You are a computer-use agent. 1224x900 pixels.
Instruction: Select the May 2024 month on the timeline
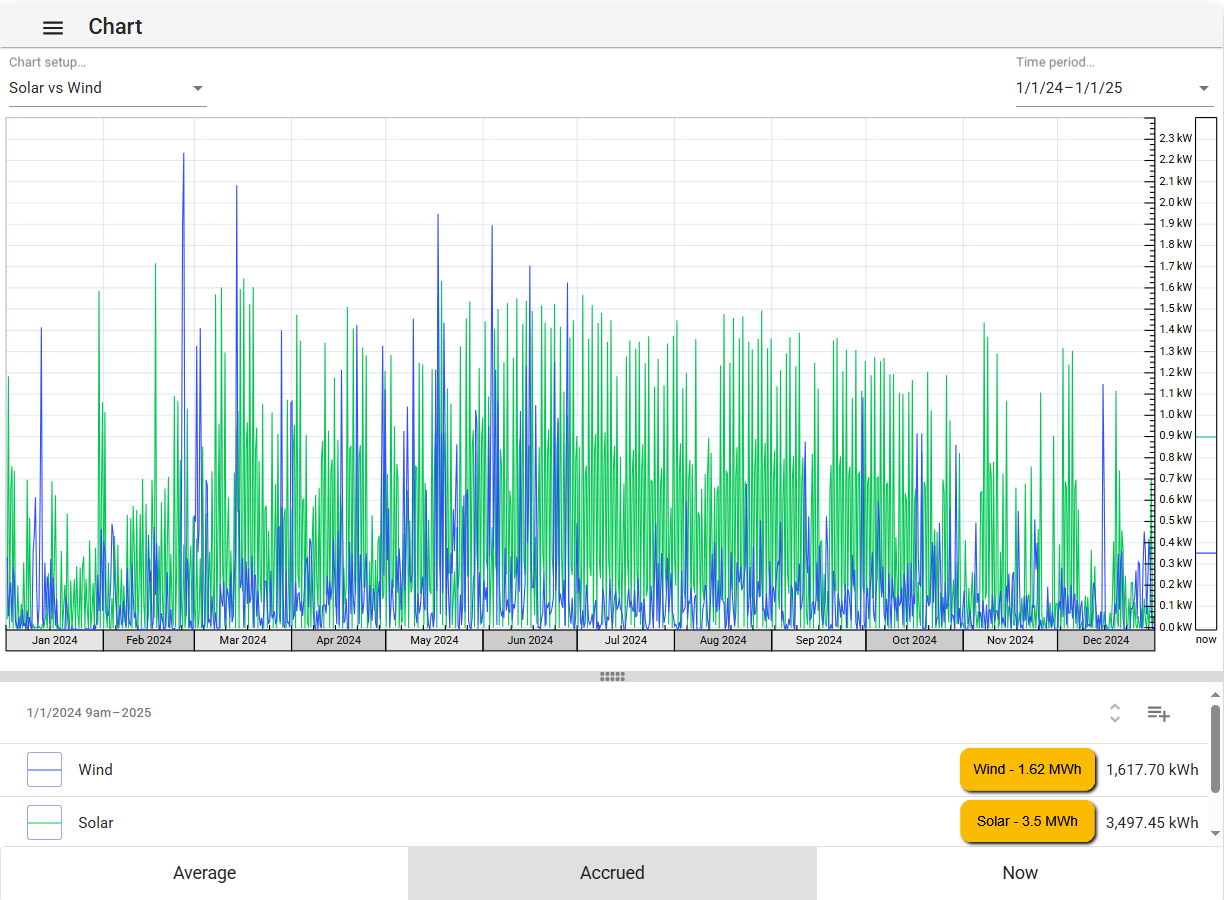point(434,640)
